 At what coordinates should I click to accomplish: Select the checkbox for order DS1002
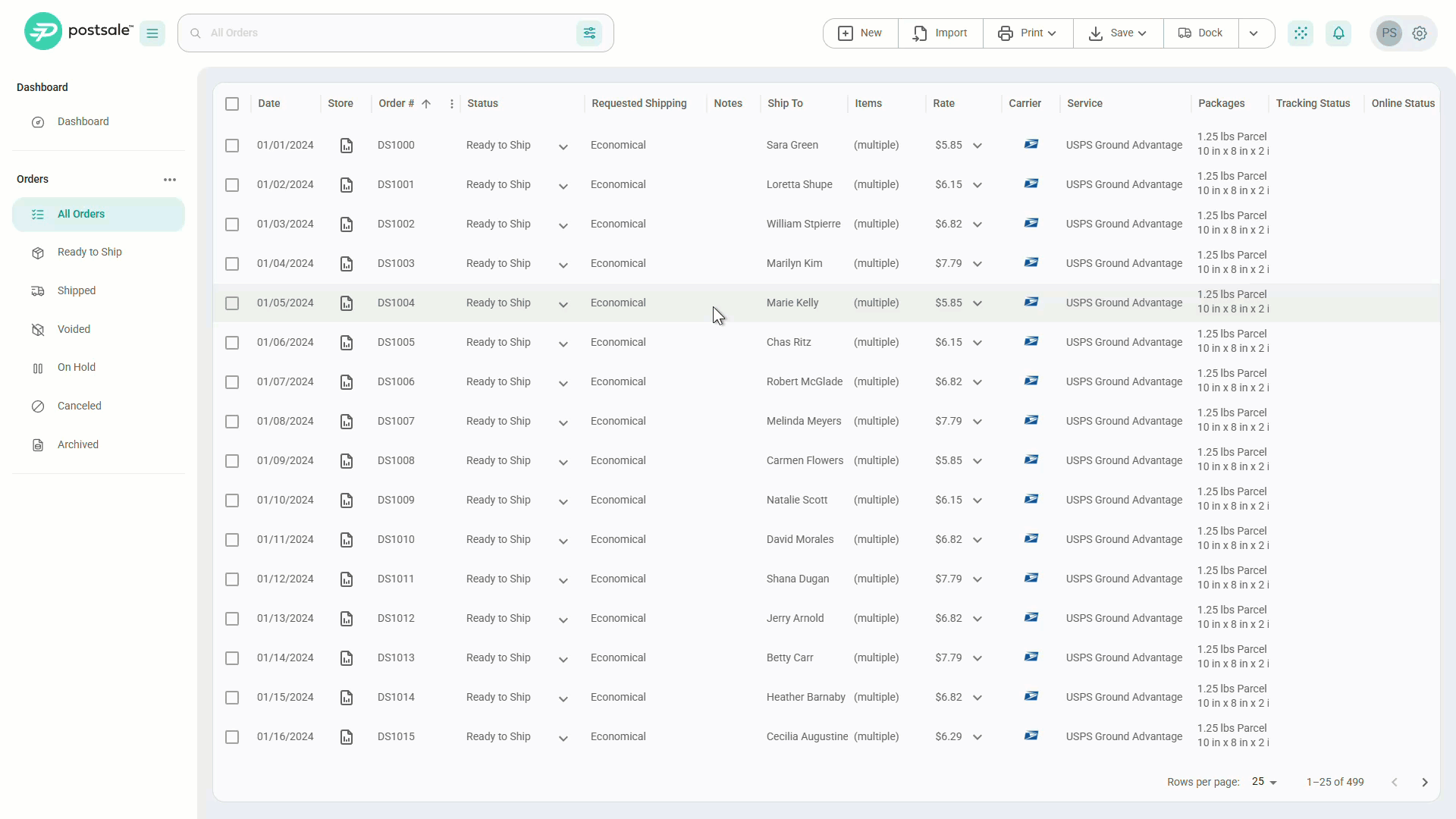(232, 224)
